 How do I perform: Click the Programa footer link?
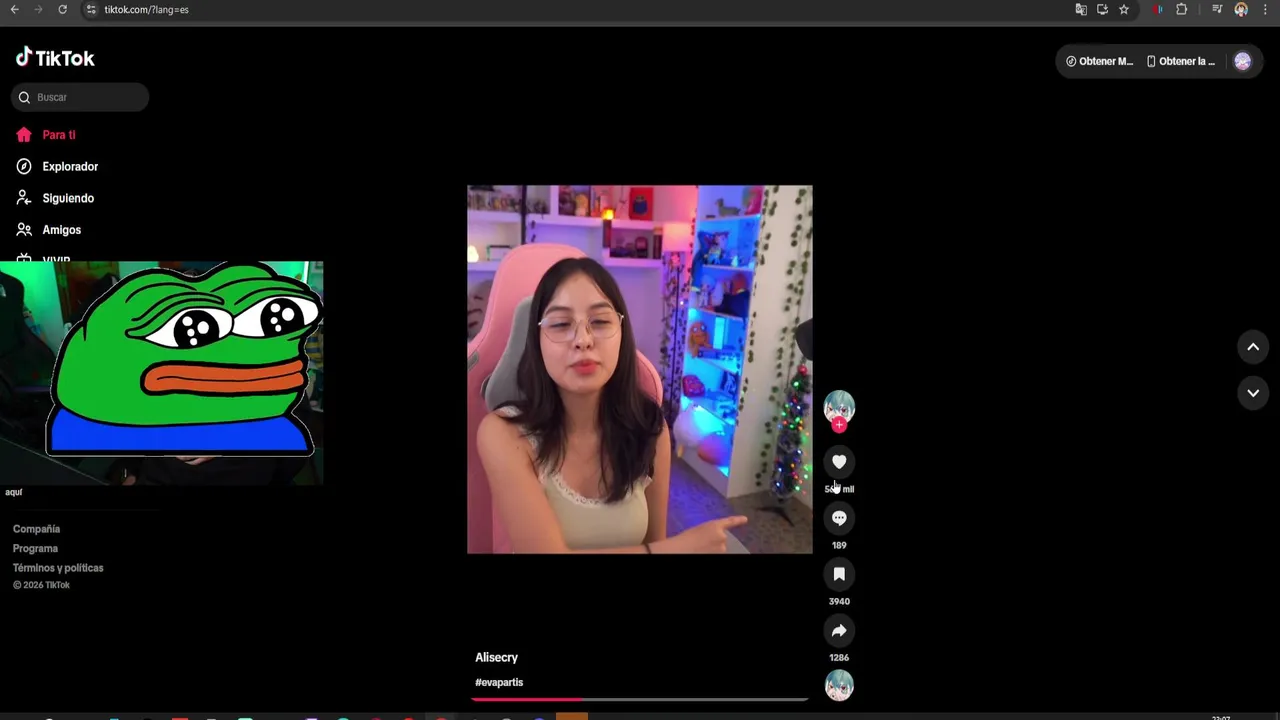click(x=35, y=548)
